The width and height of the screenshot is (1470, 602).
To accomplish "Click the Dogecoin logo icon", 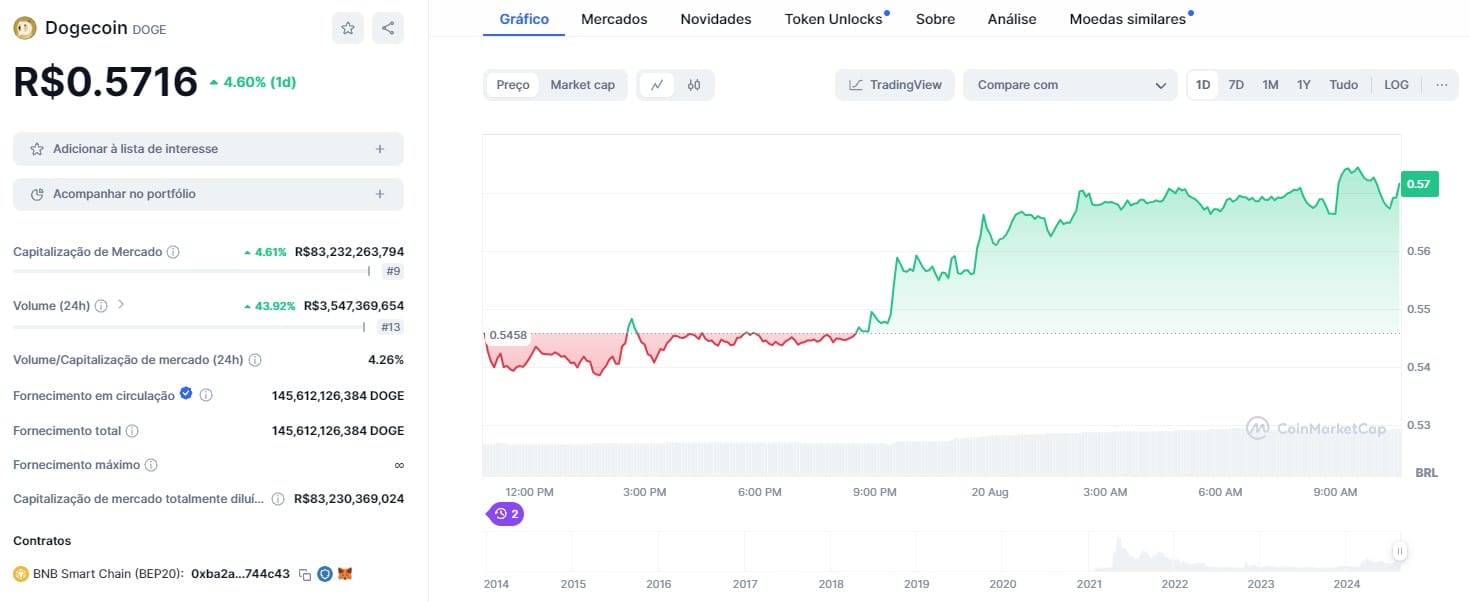I will click(25, 28).
